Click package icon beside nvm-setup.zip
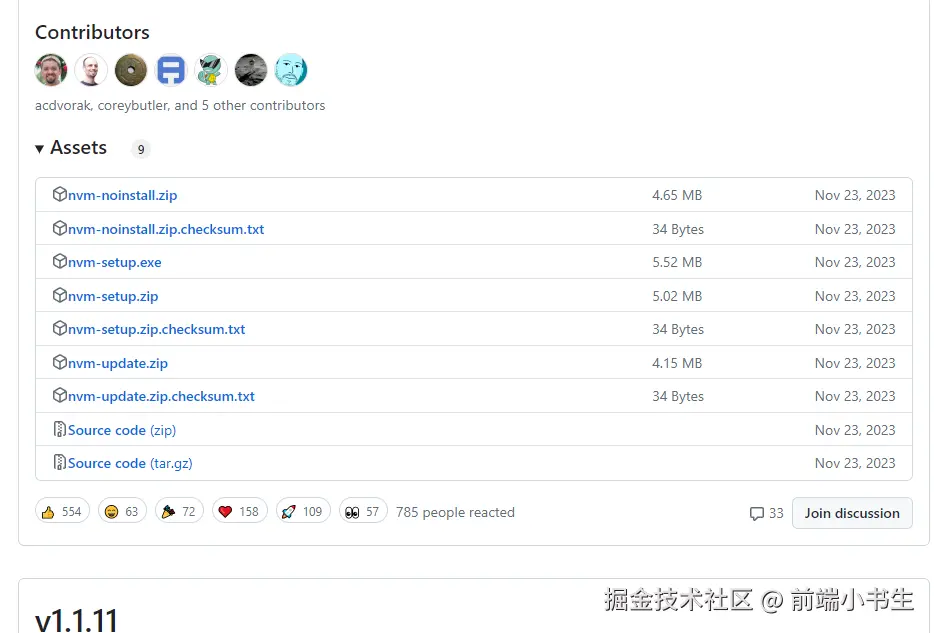 [x=60, y=295]
